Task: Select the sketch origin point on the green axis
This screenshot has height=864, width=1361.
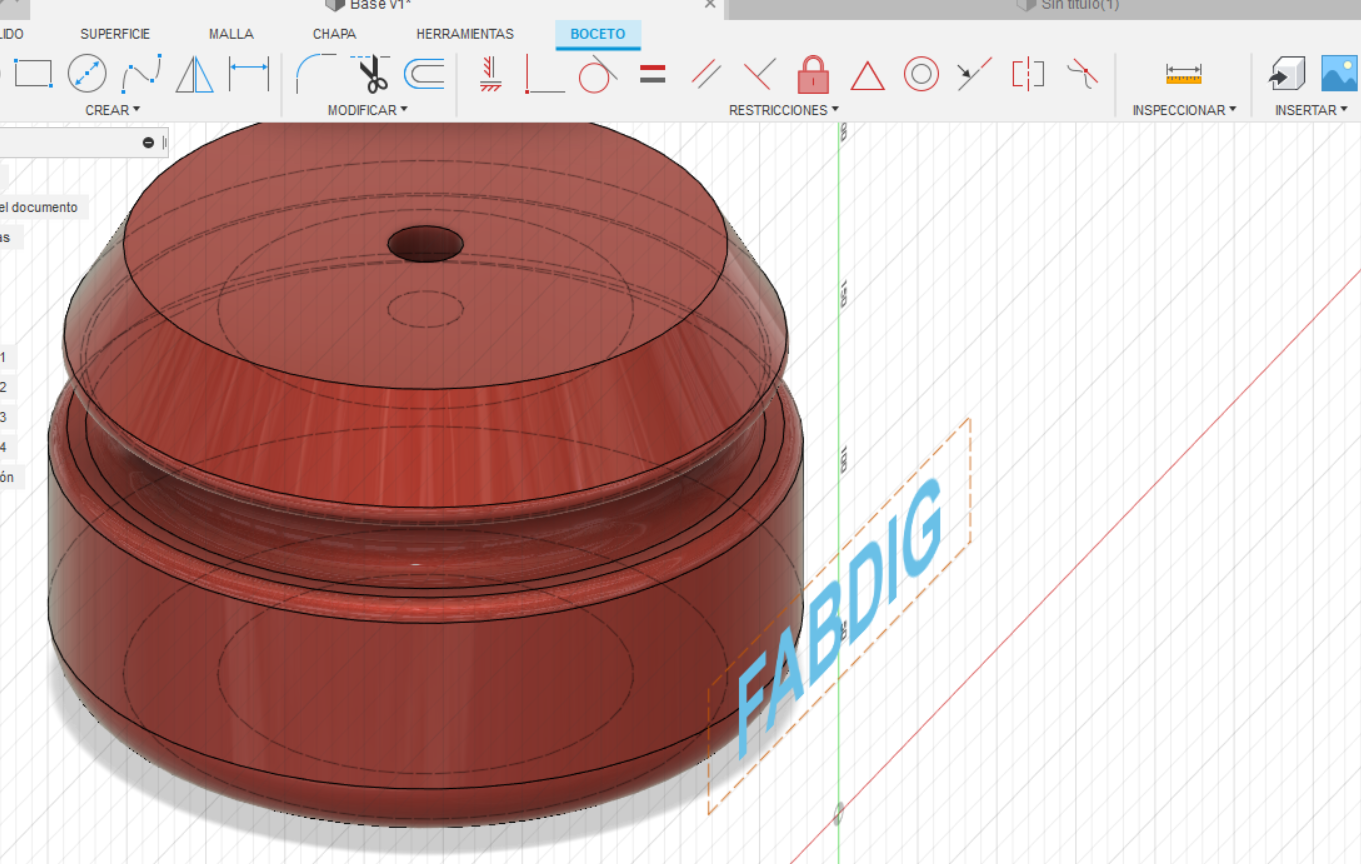Action: [838, 813]
